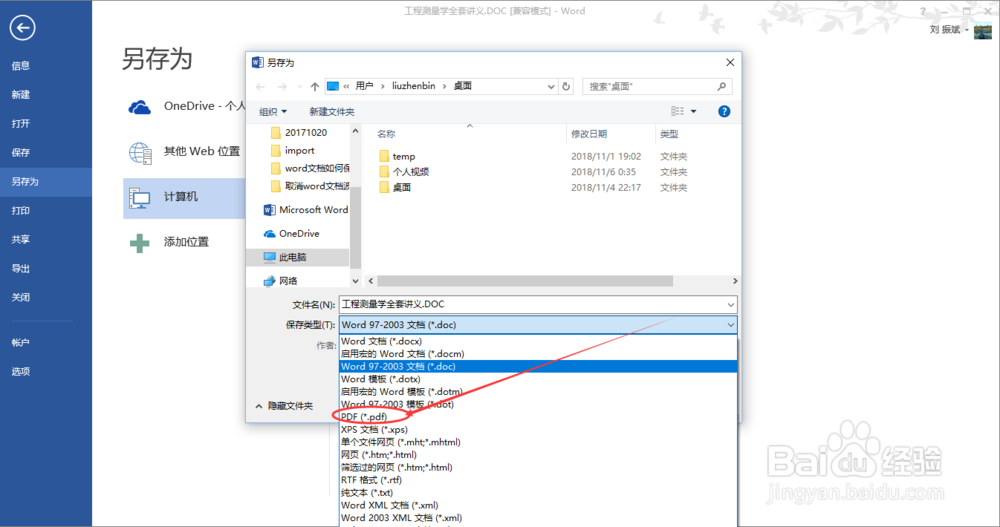Open the temp folder icon
Viewport: 1000px width, 527px height.
pos(384,156)
